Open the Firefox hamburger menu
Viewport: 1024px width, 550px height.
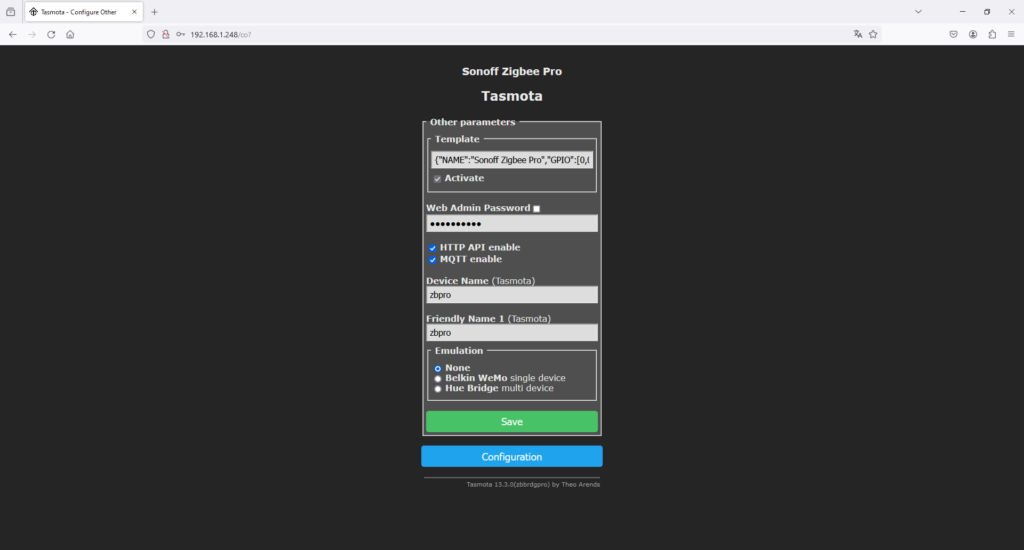coord(1011,34)
